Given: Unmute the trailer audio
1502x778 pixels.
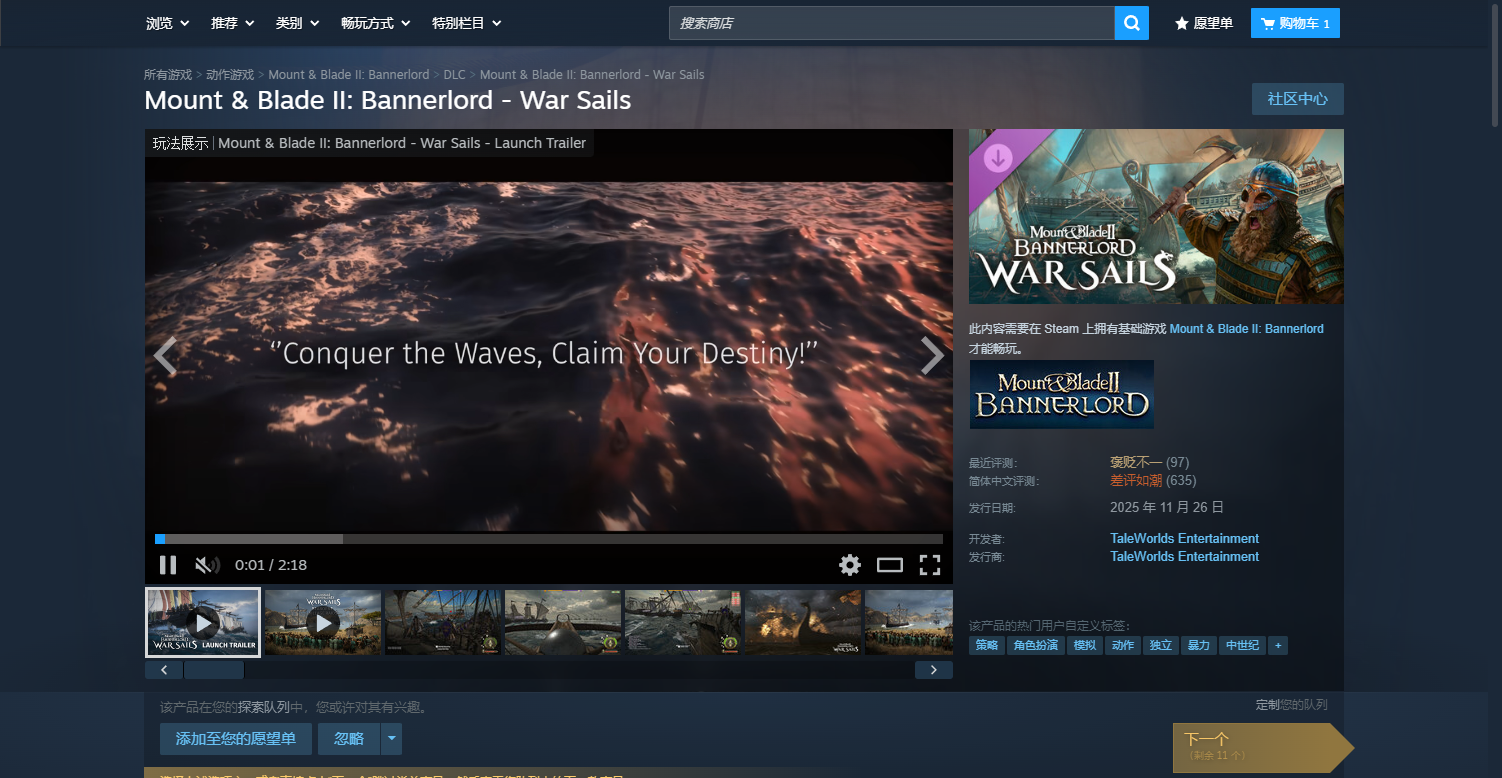Looking at the screenshot, I should pos(207,565).
